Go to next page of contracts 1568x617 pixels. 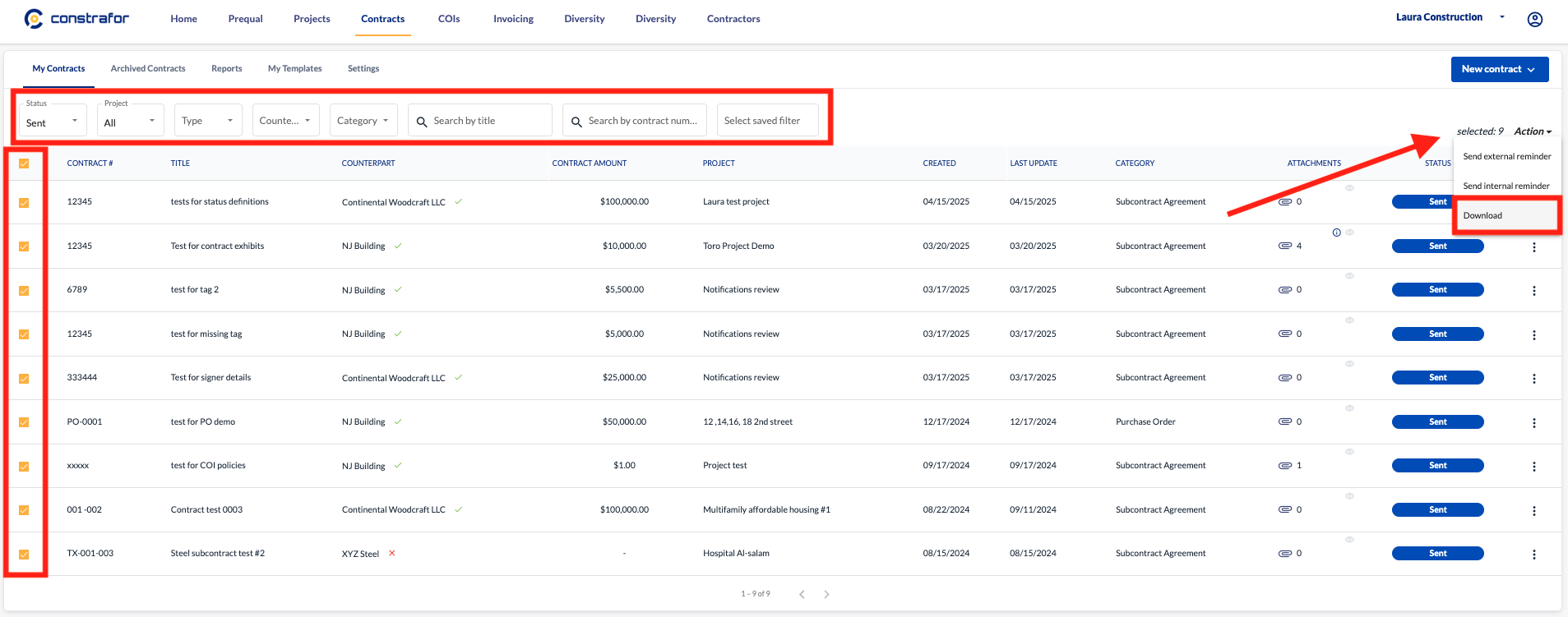826,594
